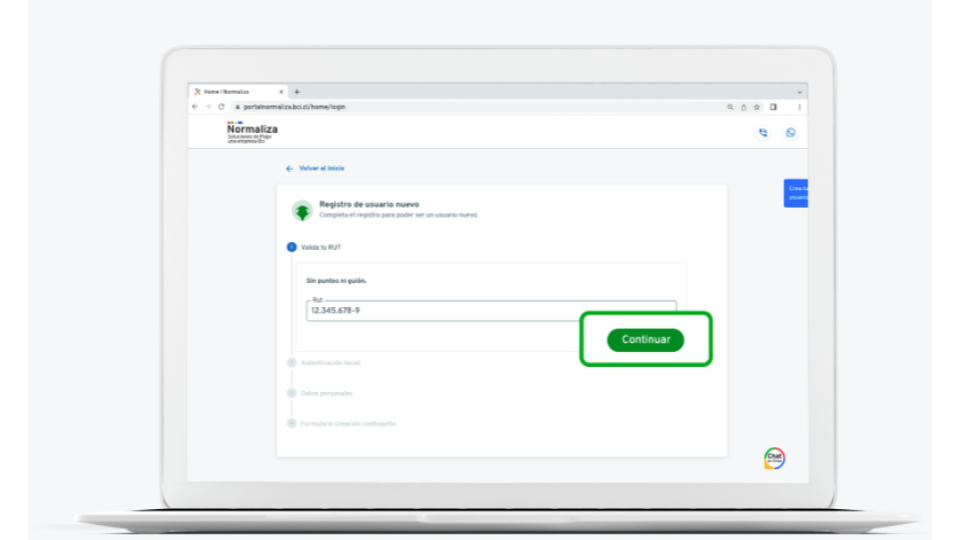Click the zoom magnifier icon in address bar
Viewport: 960px width, 540px height.
click(x=730, y=106)
